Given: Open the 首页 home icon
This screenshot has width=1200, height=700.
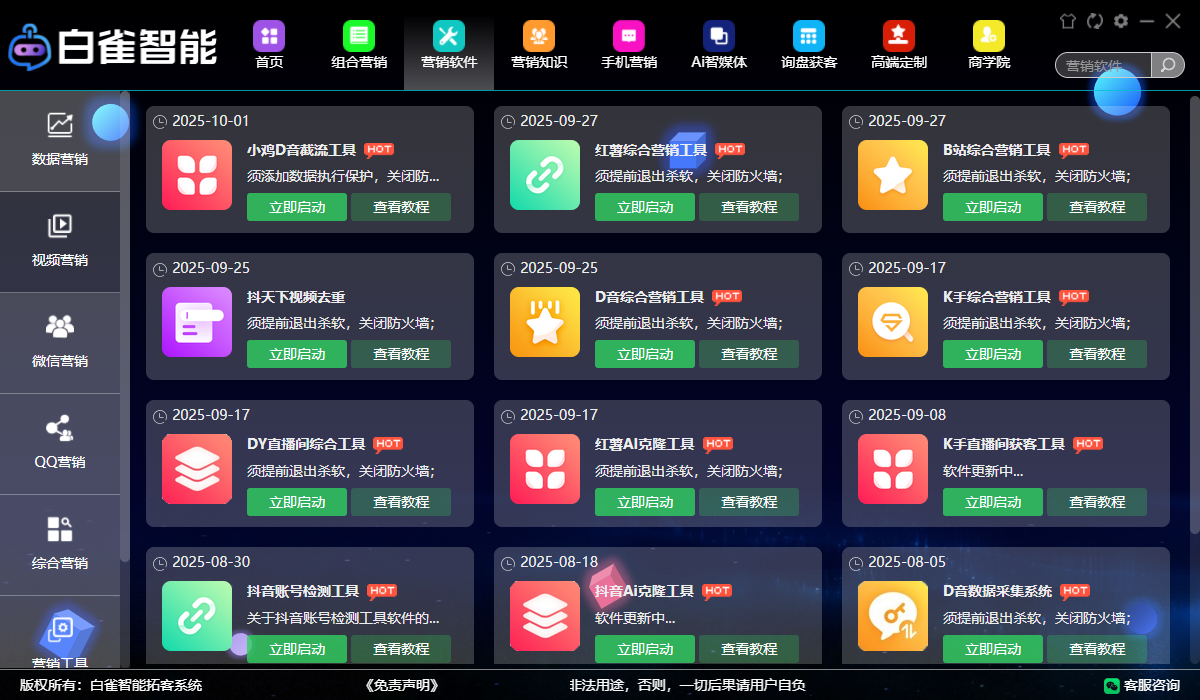Looking at the screenshot, I should (269, 37).
